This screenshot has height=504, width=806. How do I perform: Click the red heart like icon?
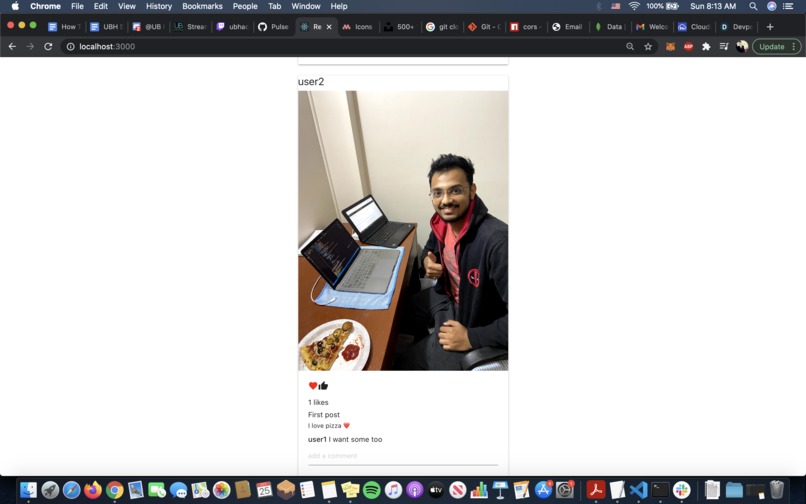coord(313,385)
